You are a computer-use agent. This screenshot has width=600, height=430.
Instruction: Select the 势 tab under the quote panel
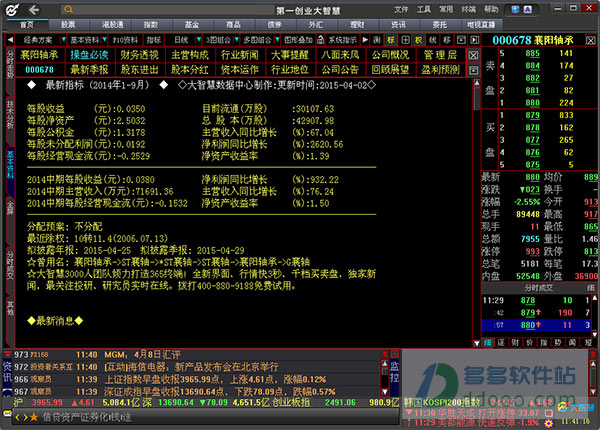(x=558, y=342)
